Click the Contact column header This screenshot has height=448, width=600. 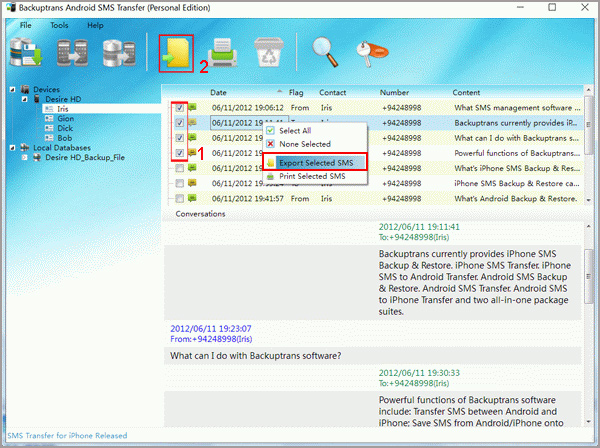click(333, 93)
